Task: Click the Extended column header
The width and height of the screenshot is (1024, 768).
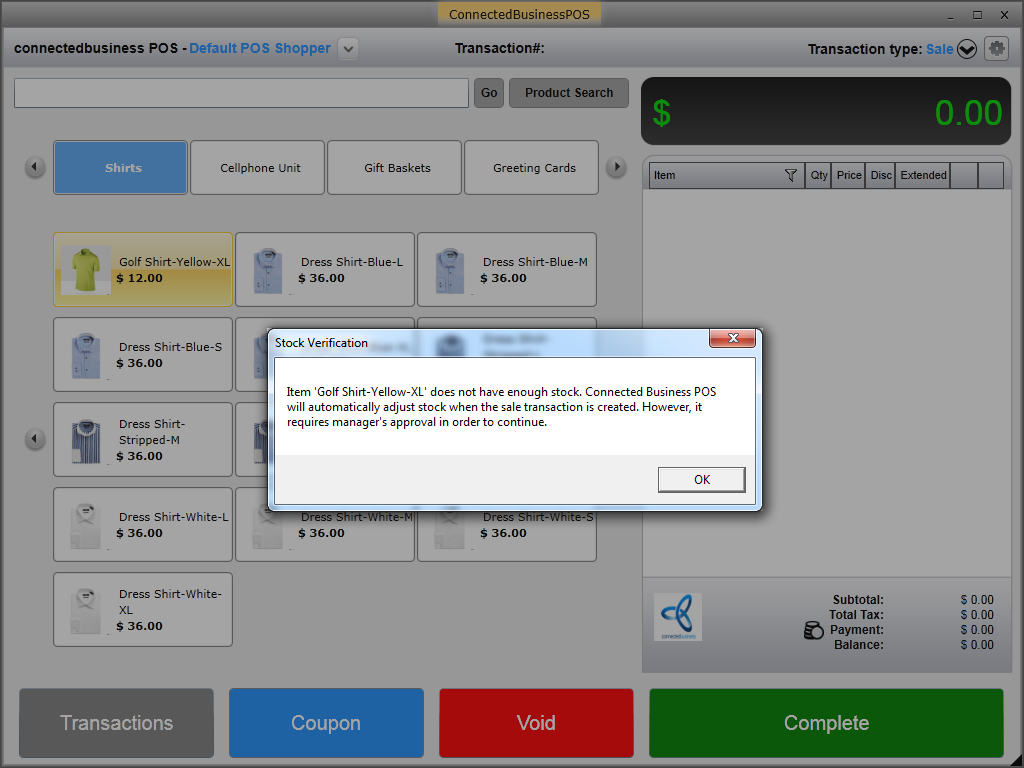Action: (x=923, y=175)
